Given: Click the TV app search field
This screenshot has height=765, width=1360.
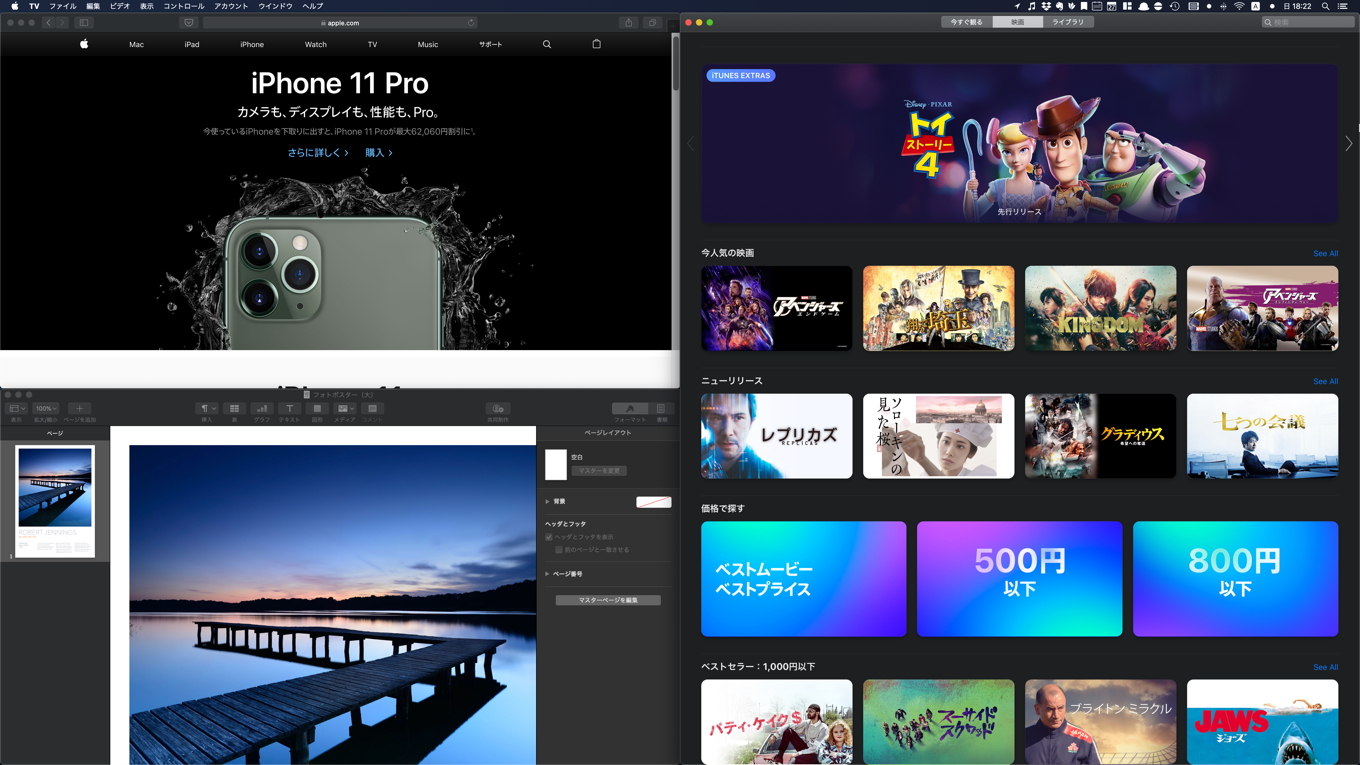Looking at the screenshot, I should pyautogui.click(x=1308, y=22).
